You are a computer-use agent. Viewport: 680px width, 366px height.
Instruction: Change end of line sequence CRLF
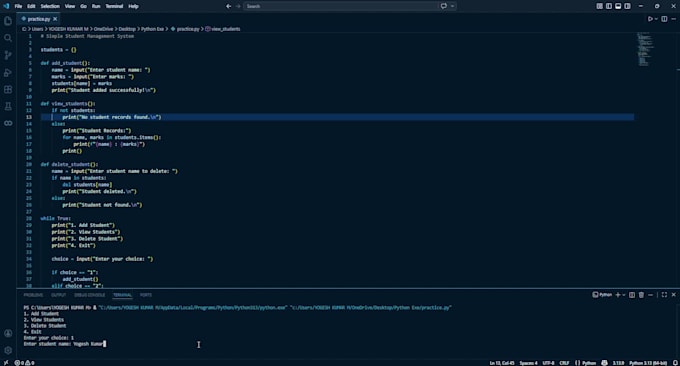point(565,363)
